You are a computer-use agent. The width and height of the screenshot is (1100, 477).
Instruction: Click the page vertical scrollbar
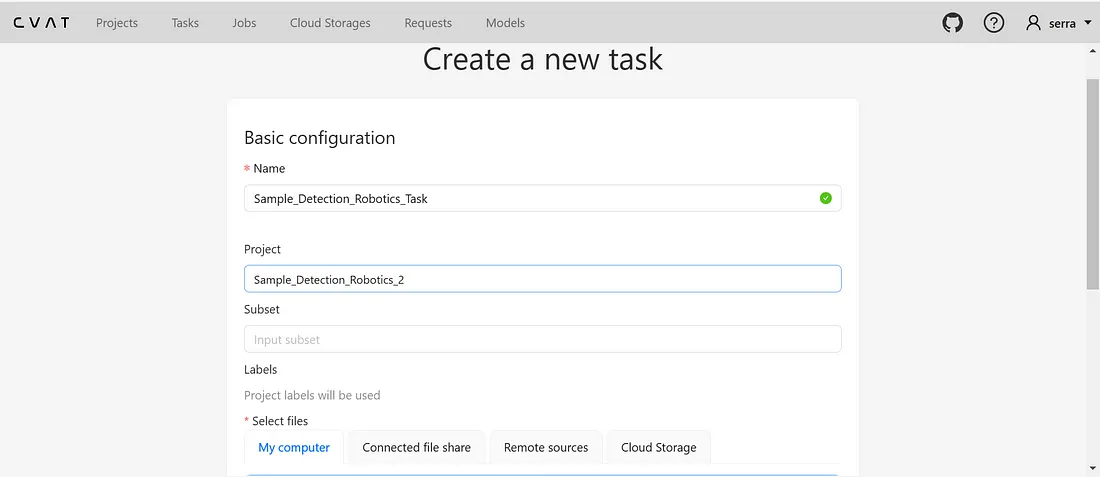1092,180
